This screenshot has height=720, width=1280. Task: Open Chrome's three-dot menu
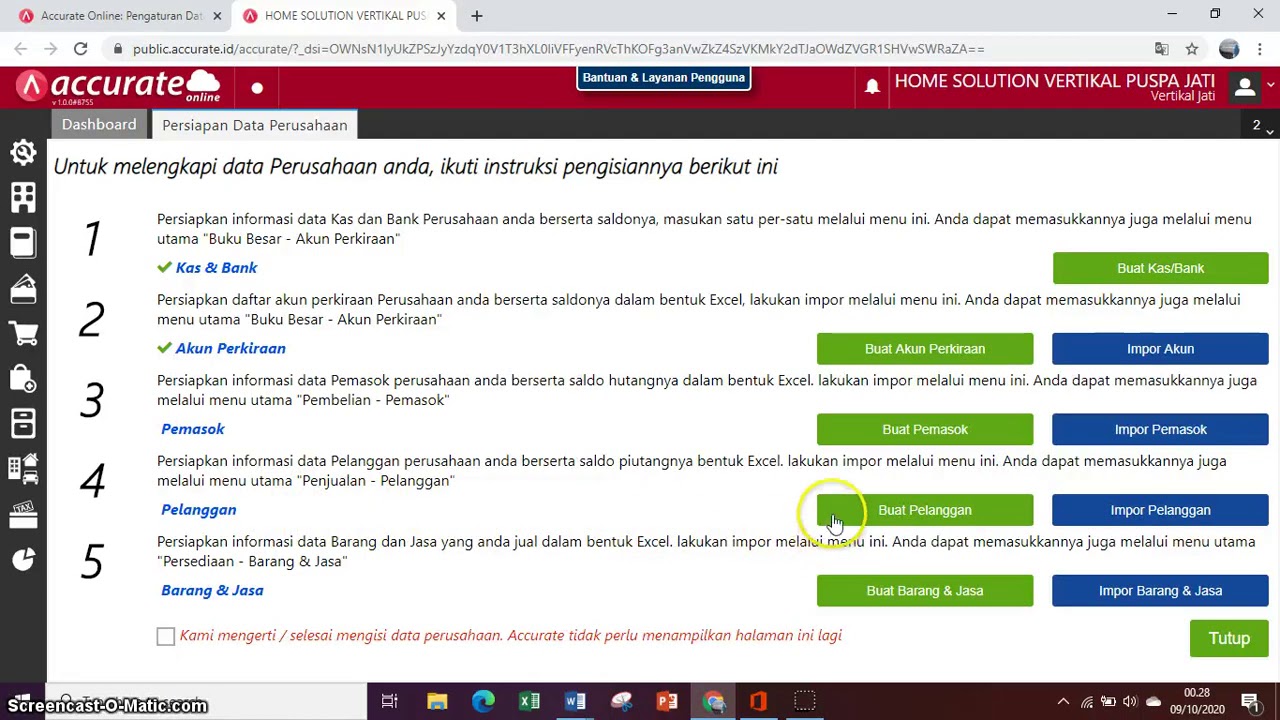[x=1258, y=48]
